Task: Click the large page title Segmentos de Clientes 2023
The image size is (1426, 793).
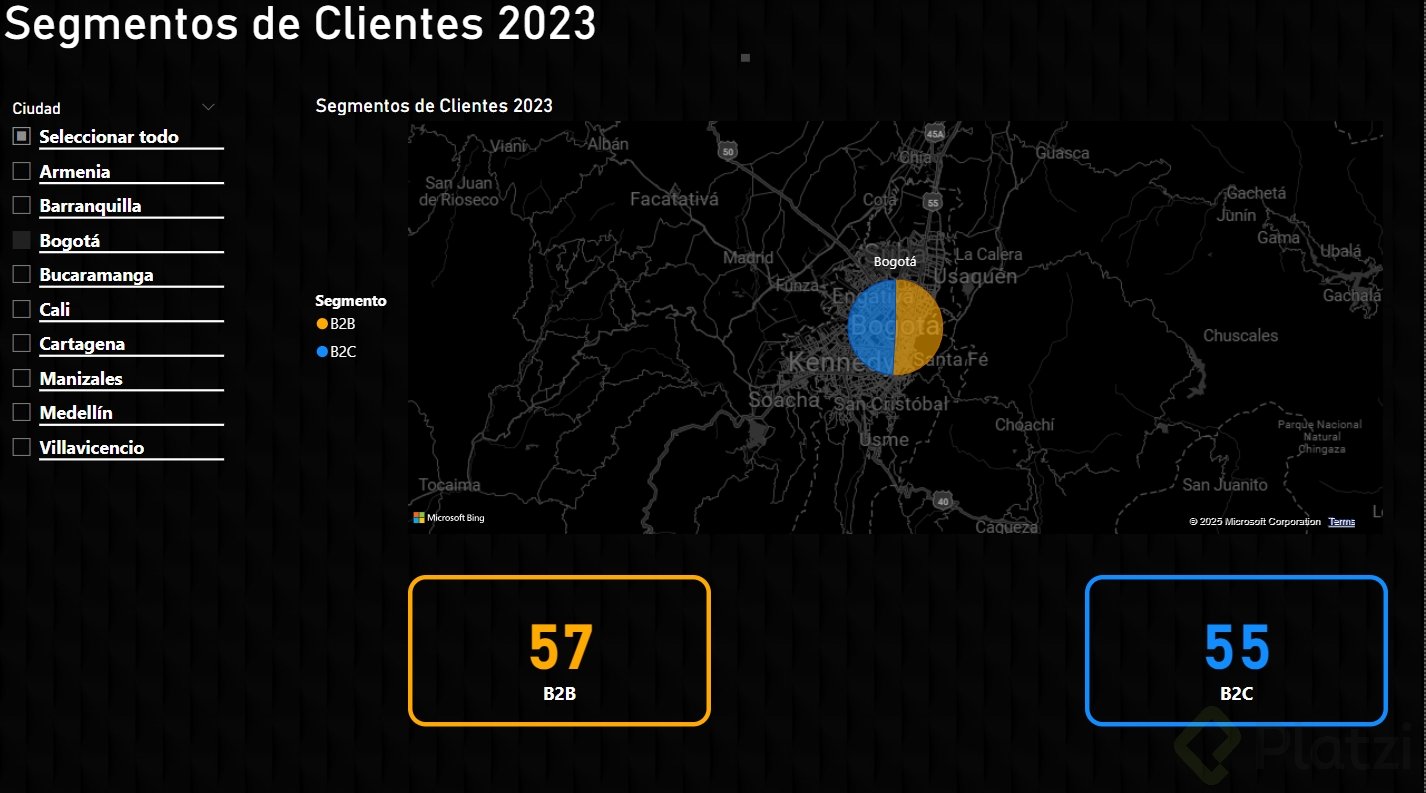Action: tap(300, 24)
